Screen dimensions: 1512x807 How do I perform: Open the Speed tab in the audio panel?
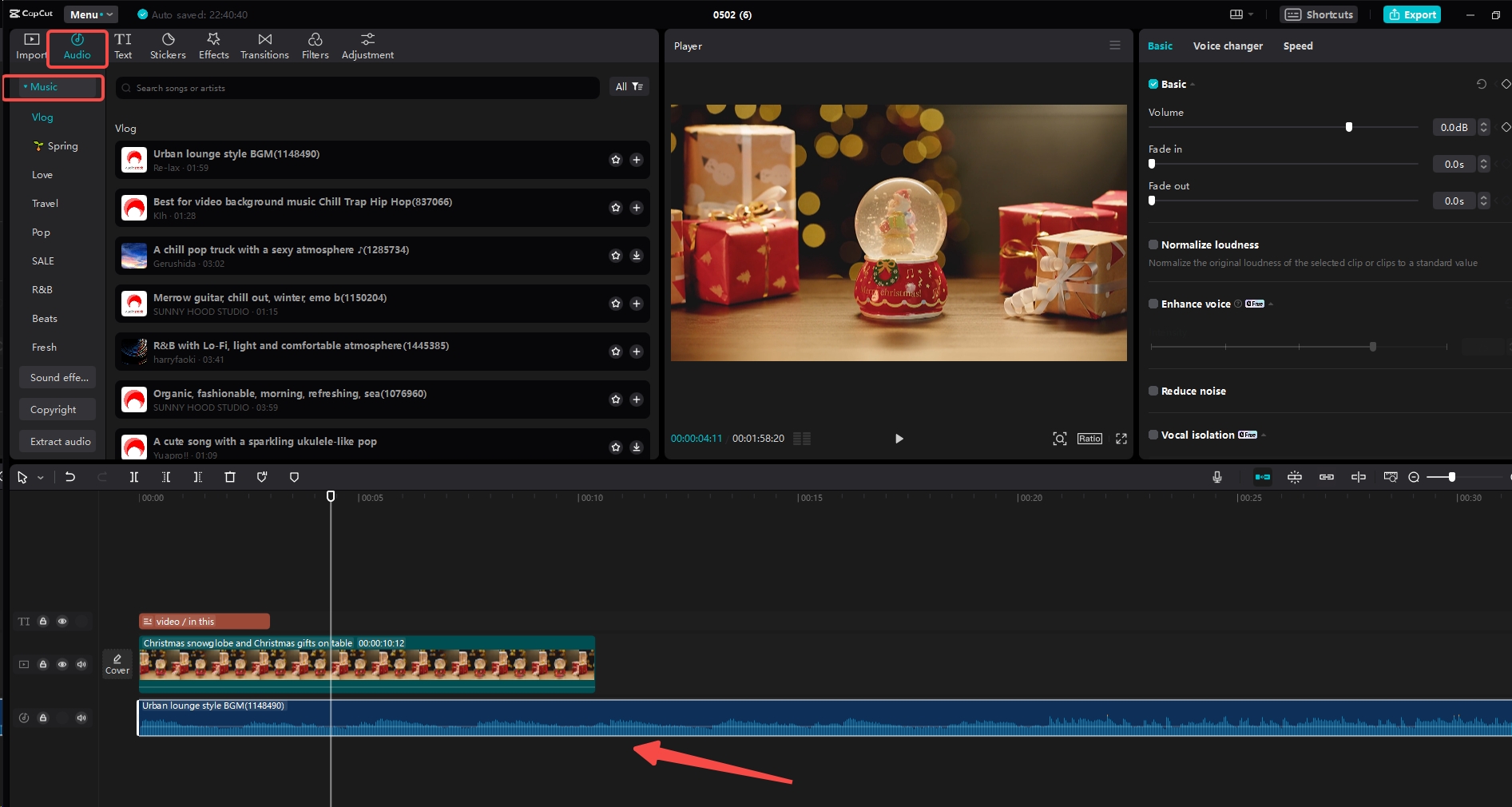1297,46
